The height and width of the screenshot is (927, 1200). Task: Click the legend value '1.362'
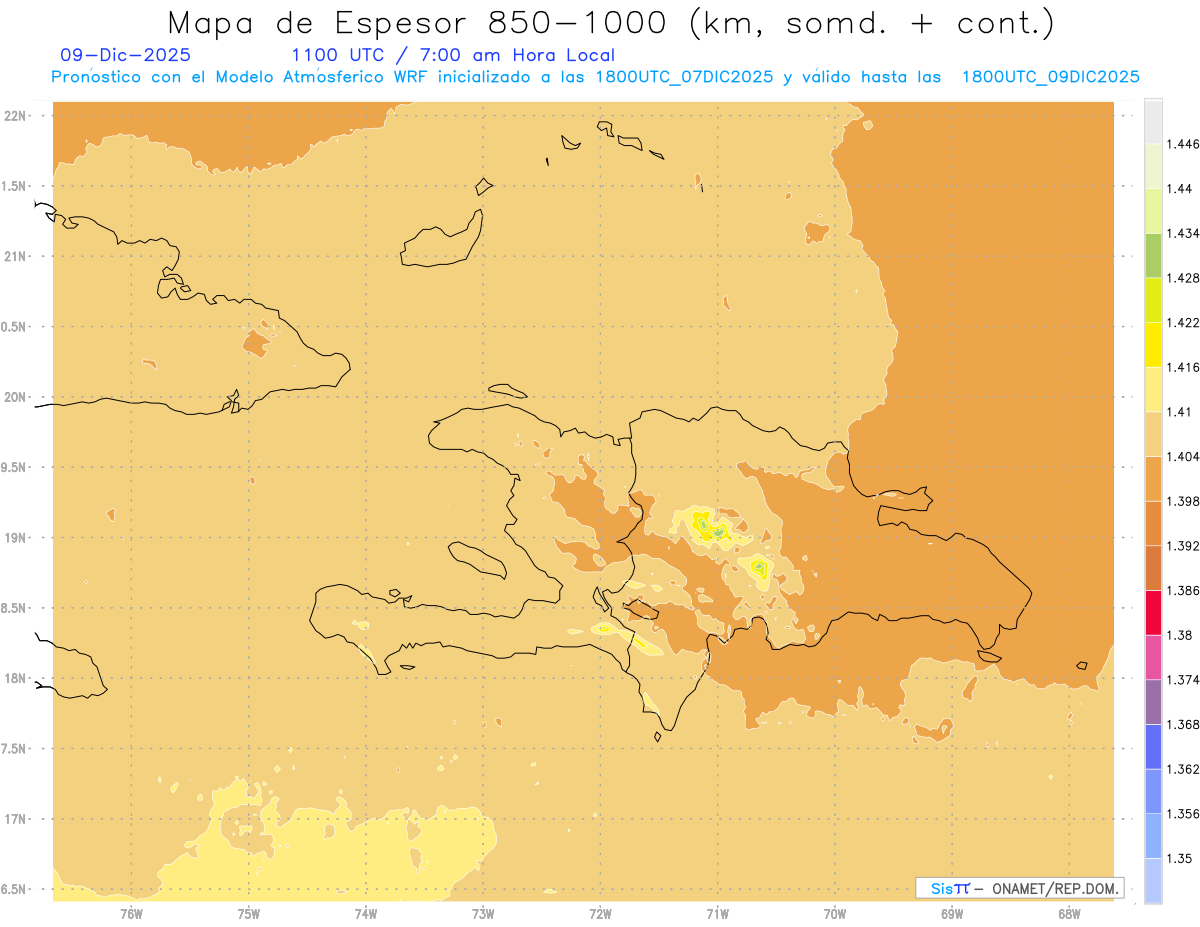click(x=1183, y=769)
